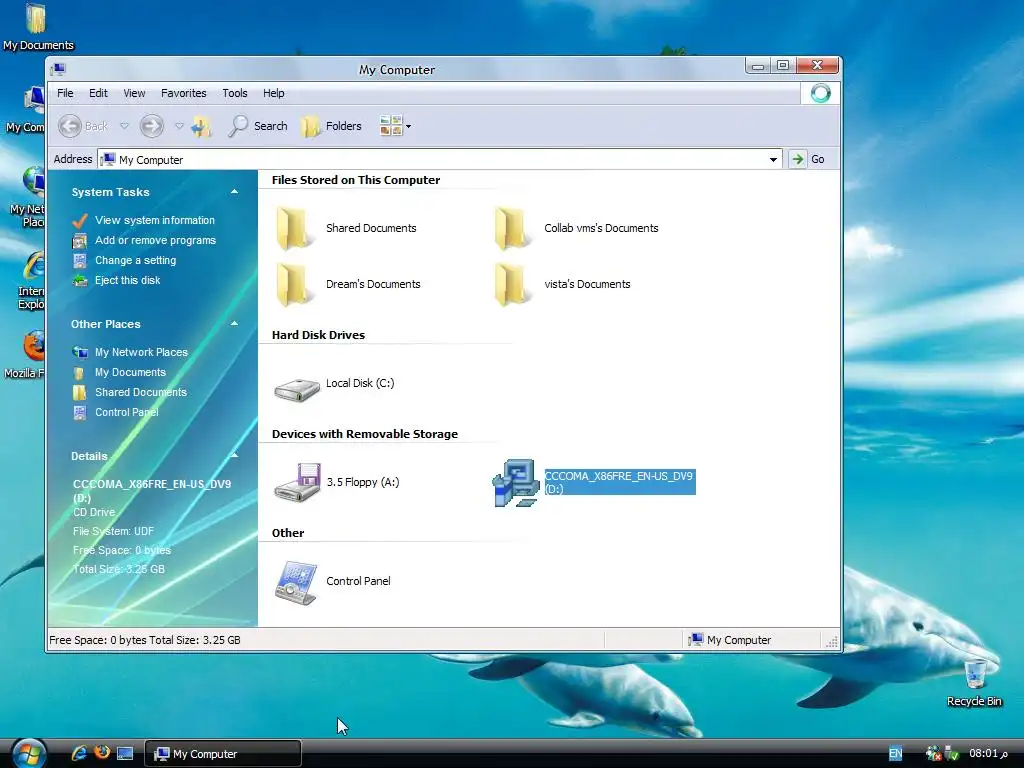Collapse the System Tasks panel
Screen dimensions: 1024x768
click(x=234, y=191)
